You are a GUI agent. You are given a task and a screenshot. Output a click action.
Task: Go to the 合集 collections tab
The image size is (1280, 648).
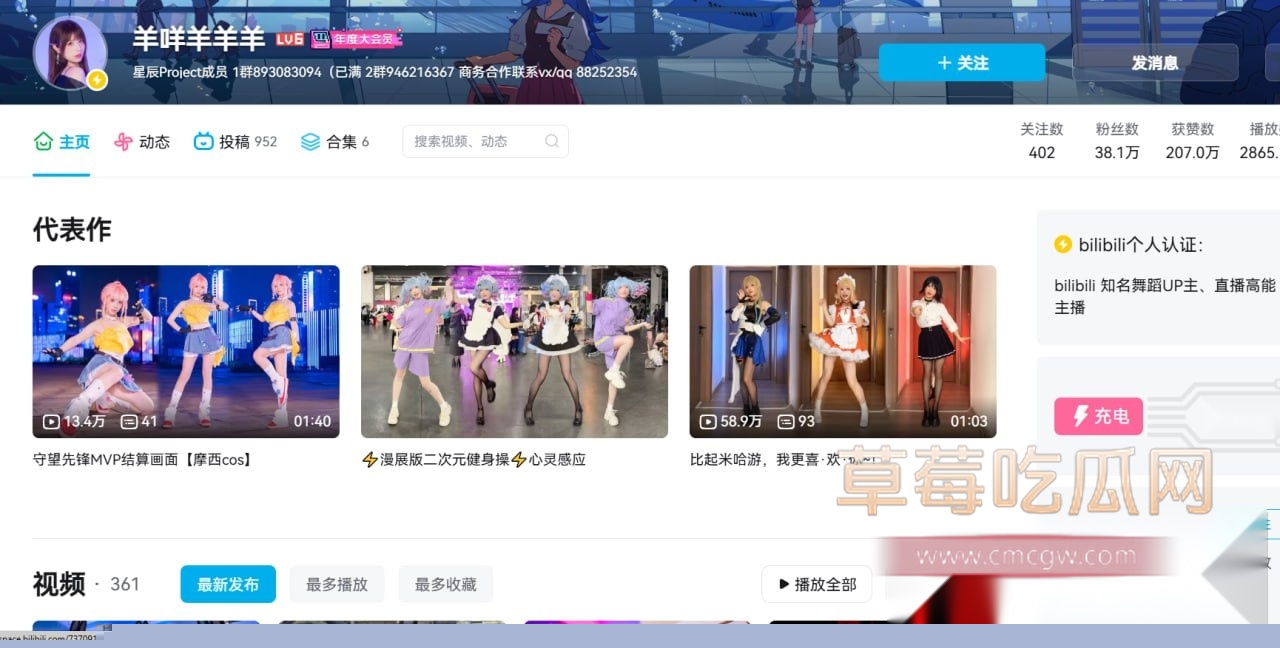point(335,142)
